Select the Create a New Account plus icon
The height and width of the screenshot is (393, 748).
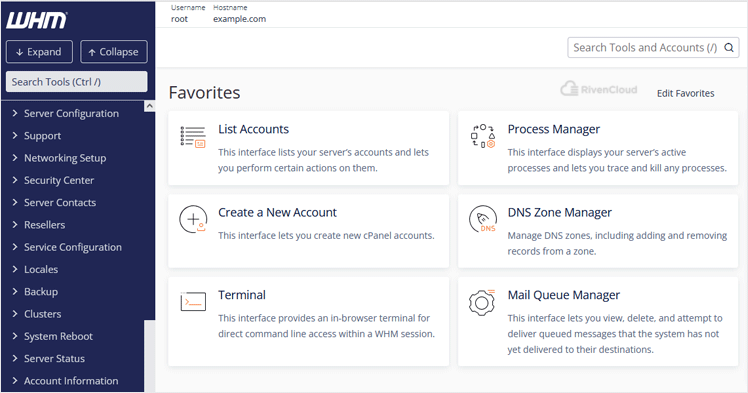pos(193,219)
